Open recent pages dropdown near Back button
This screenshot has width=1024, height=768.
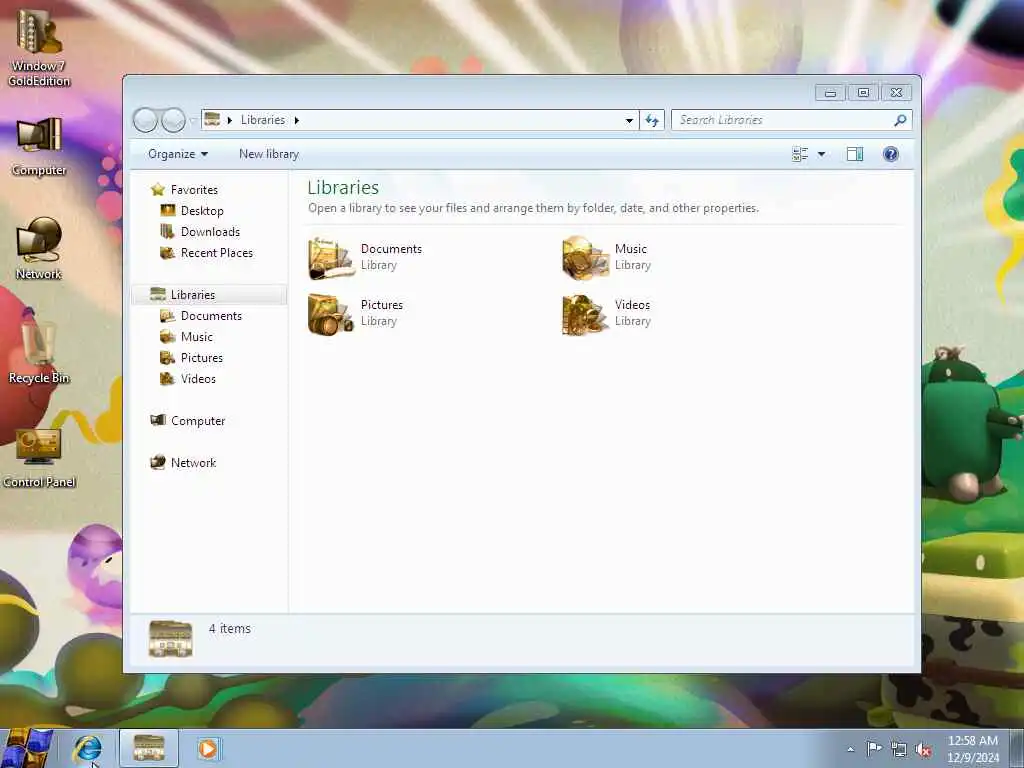[193, 120]
